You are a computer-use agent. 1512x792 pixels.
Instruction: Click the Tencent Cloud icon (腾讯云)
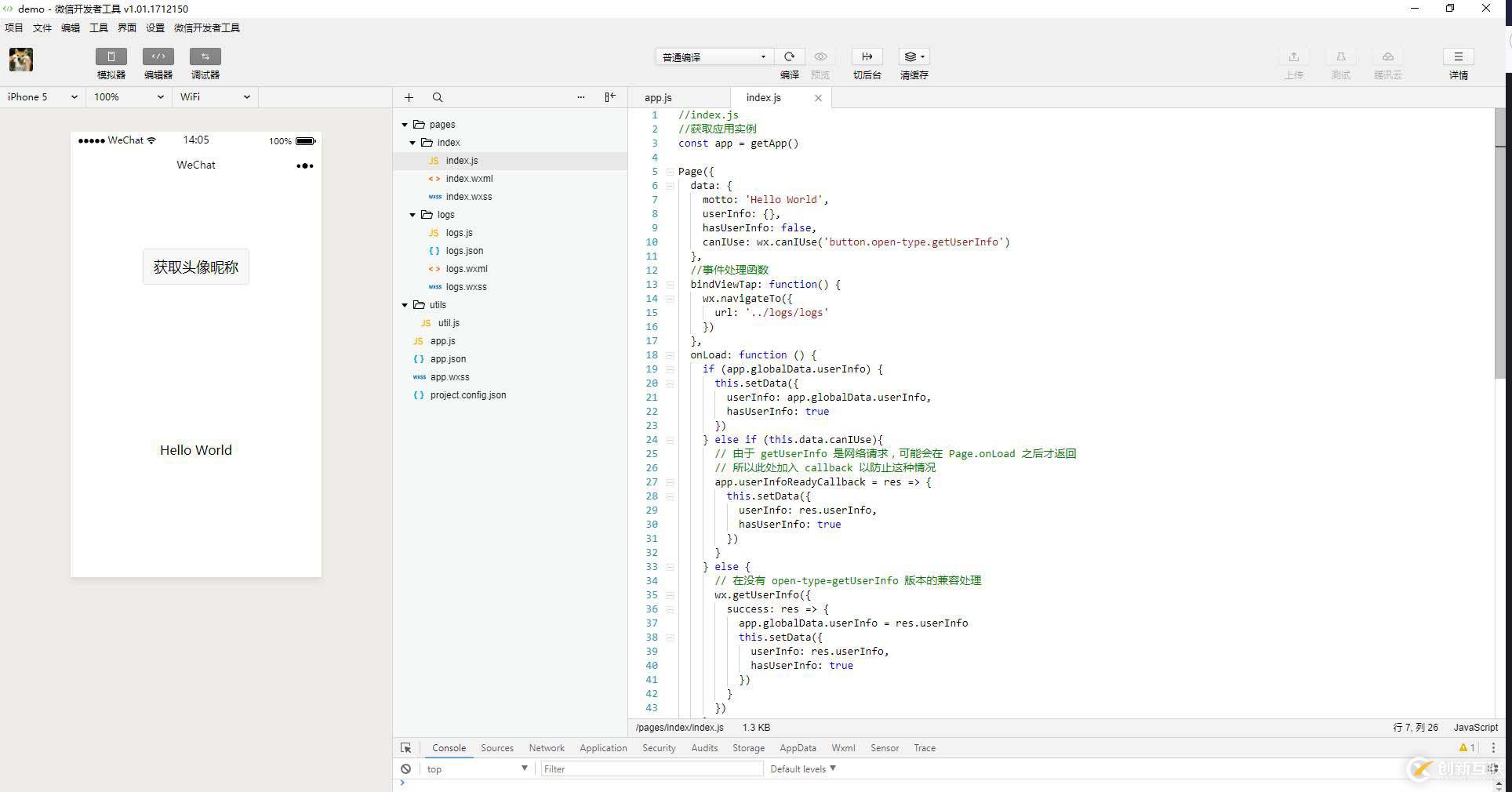pos(1387,56)
